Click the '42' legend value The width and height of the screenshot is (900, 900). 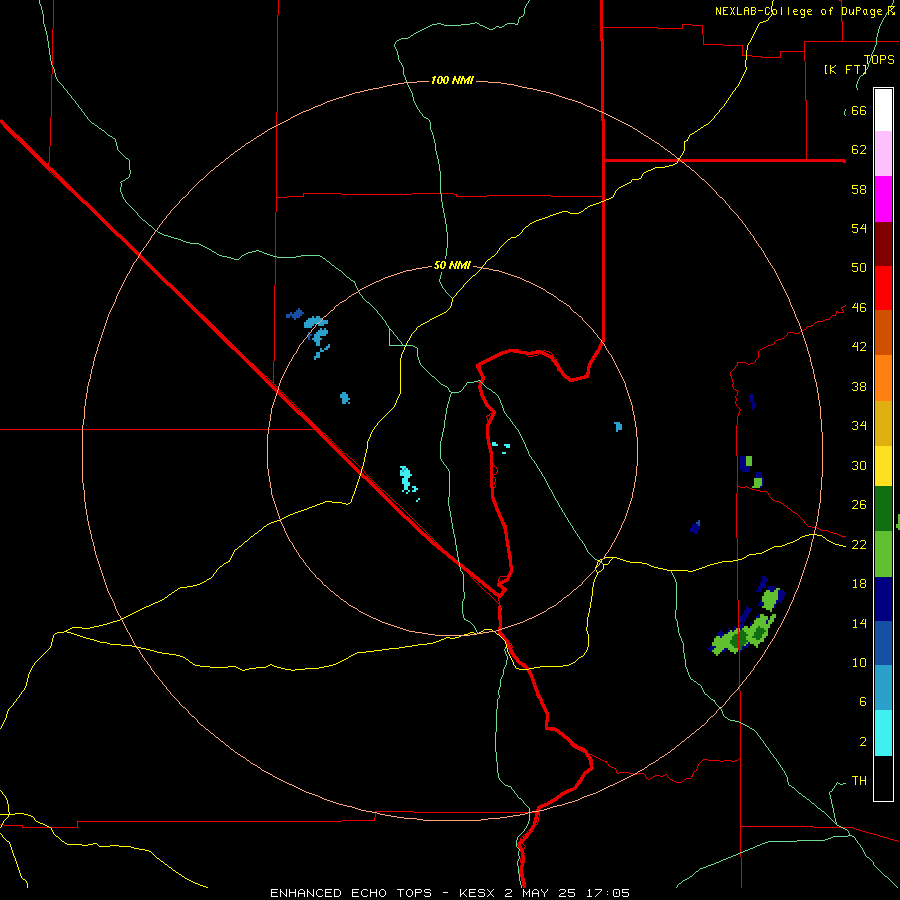tap(859, 346)
